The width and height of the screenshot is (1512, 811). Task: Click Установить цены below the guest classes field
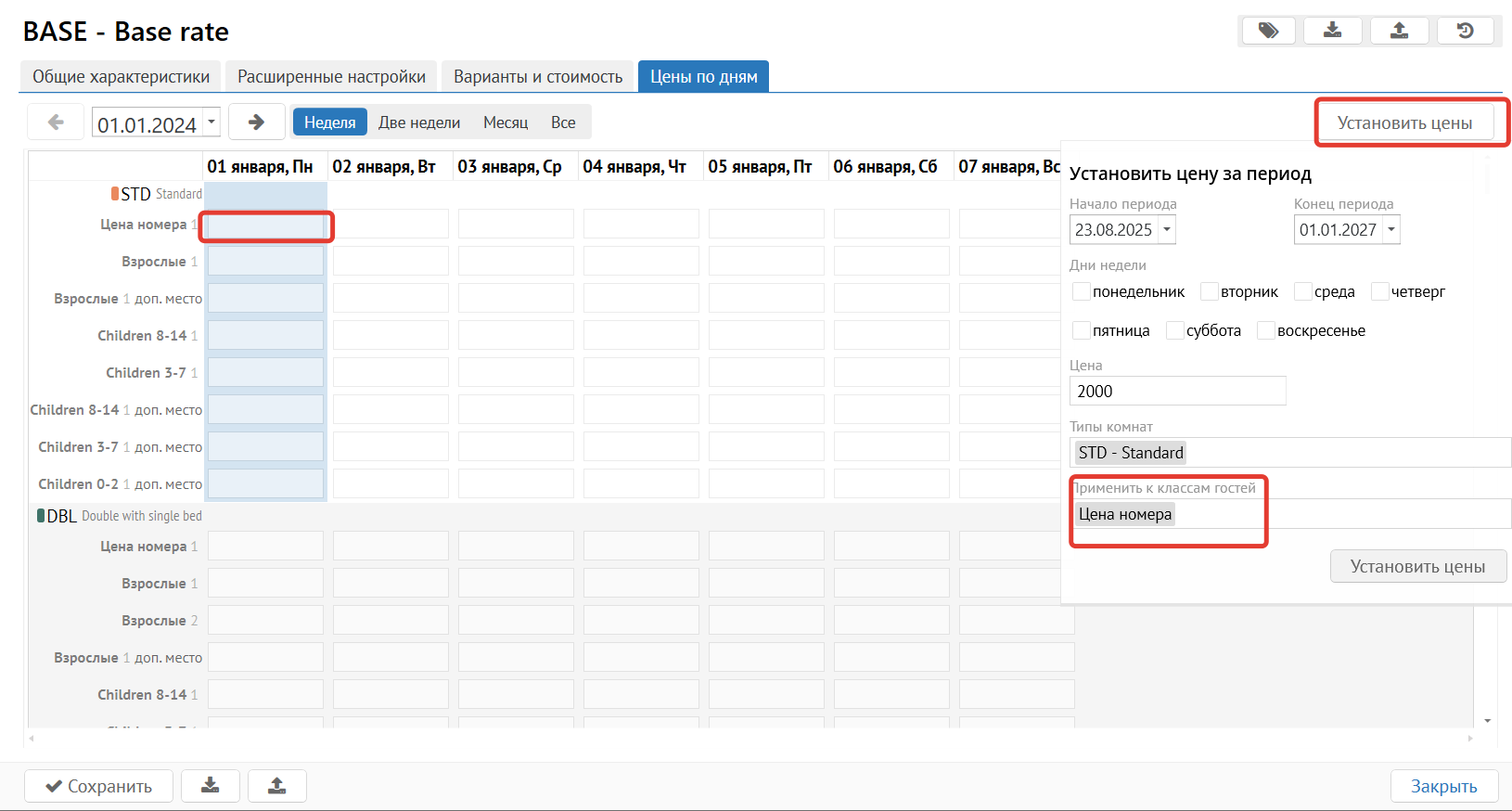[x=1417, y=566]
